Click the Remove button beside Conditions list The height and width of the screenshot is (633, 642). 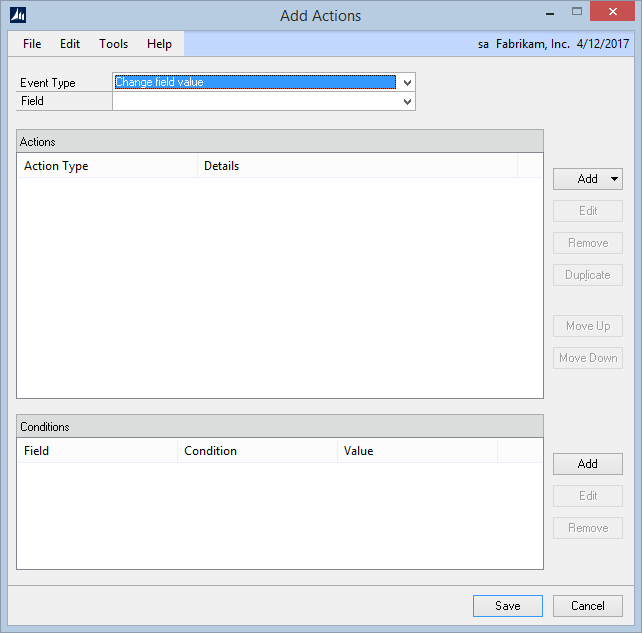click(x=588, y=528)
